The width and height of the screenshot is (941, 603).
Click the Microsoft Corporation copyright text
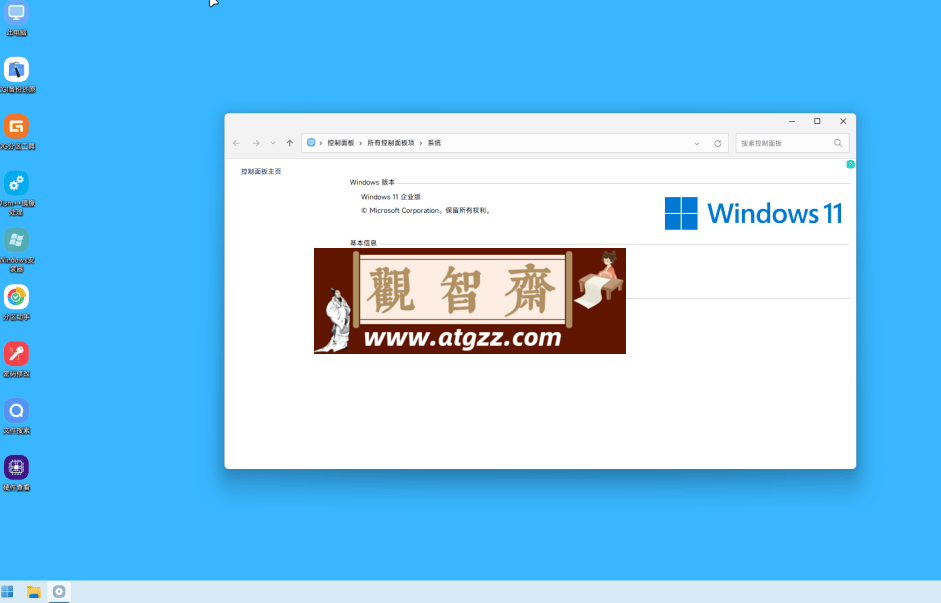pyautogui.click(x=425, y=210)
